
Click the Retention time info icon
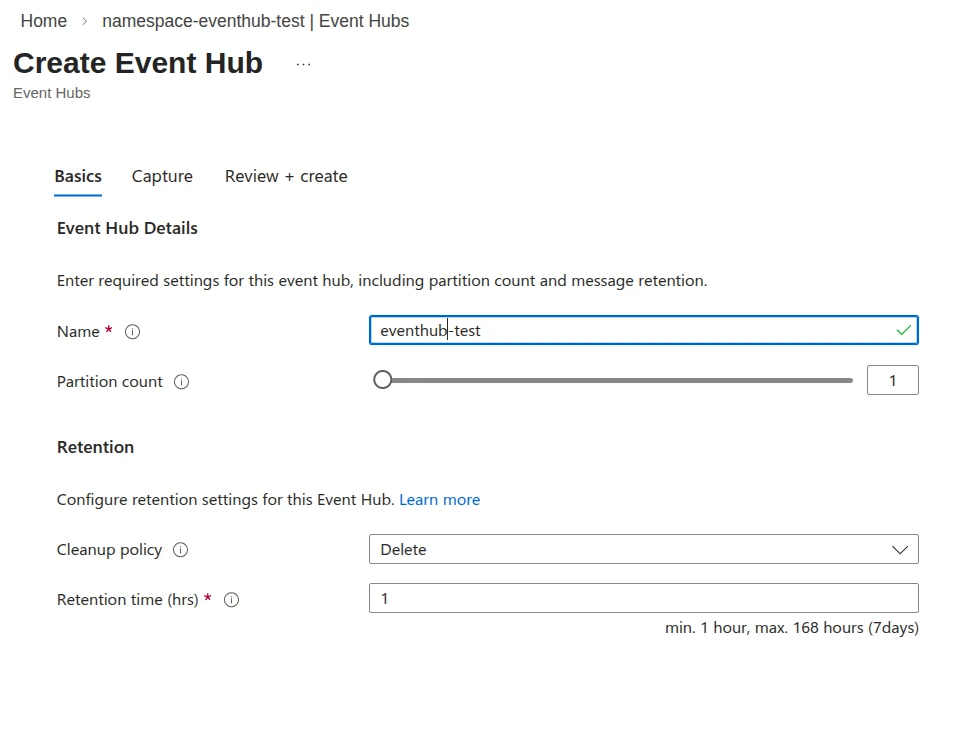pyautogui.click(x=231, y=600)
